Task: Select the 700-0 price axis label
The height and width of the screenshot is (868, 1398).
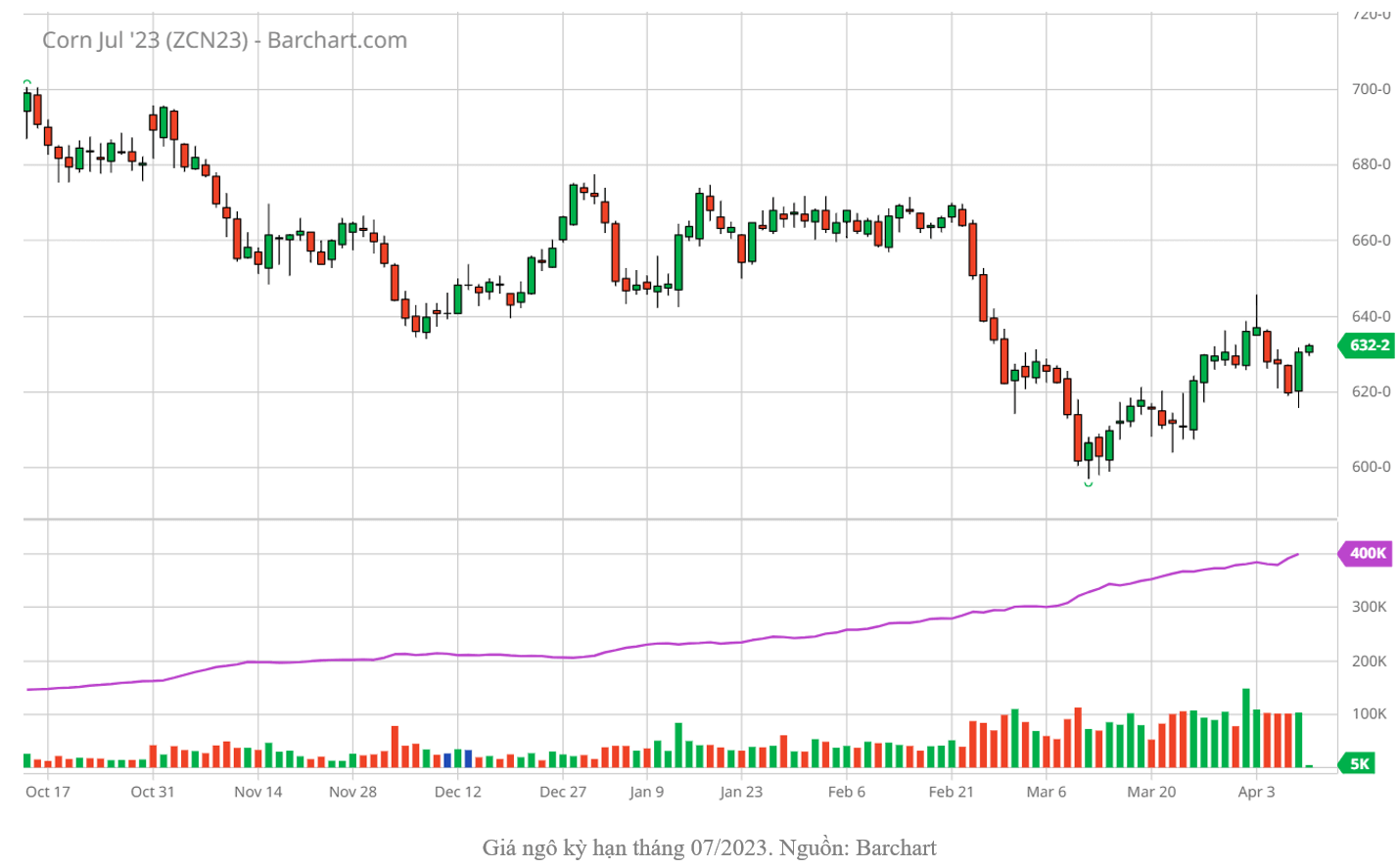Action: click(x=1371, y=89)
